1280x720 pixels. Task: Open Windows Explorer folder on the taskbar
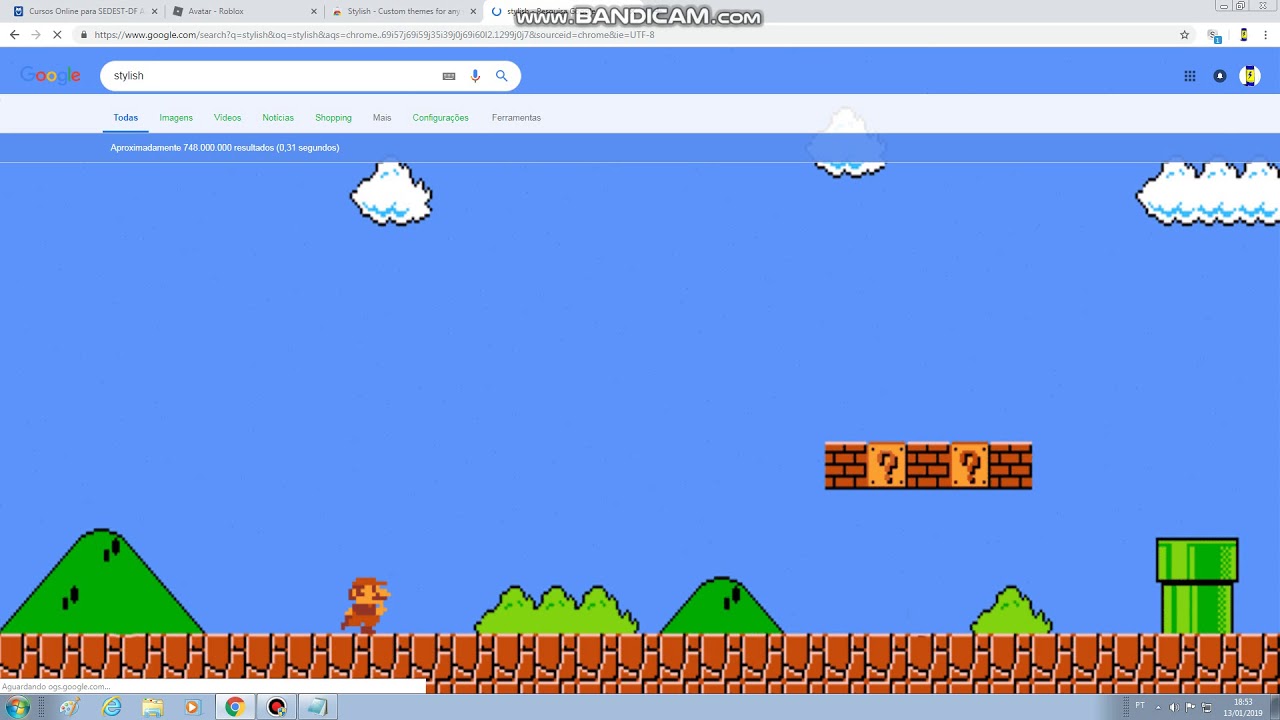coord(152,707)
